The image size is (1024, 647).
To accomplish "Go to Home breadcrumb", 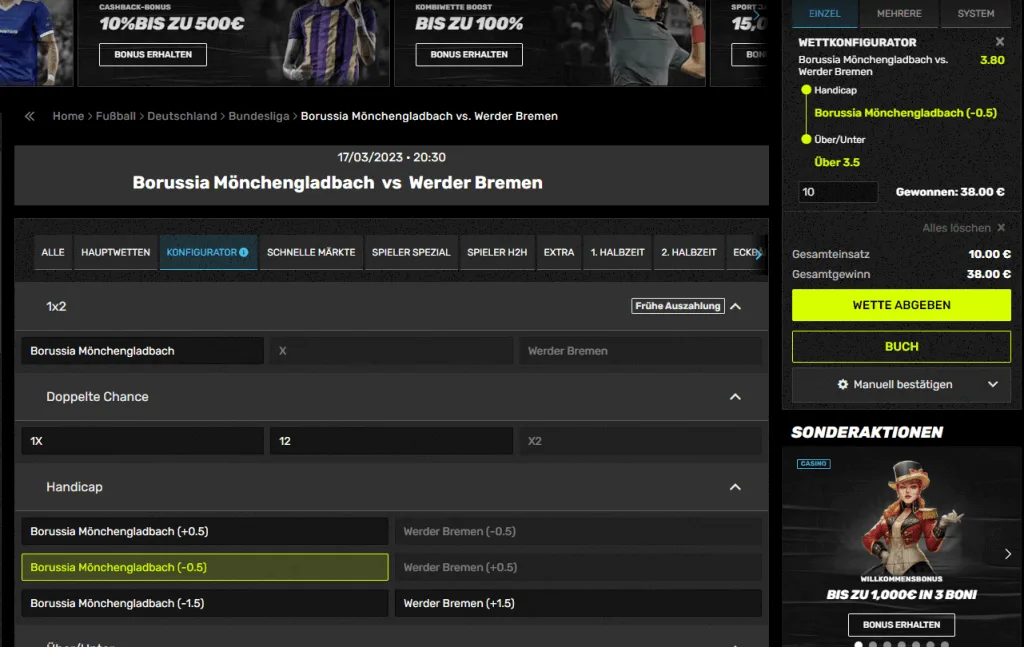I will click(x=68, y=116).
